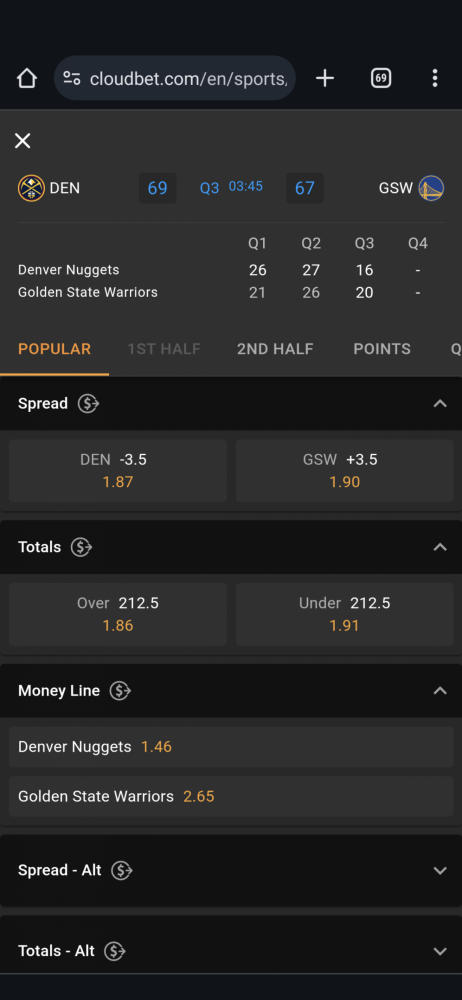Tap the Golden State Warriors logo

tap(431, 188)
